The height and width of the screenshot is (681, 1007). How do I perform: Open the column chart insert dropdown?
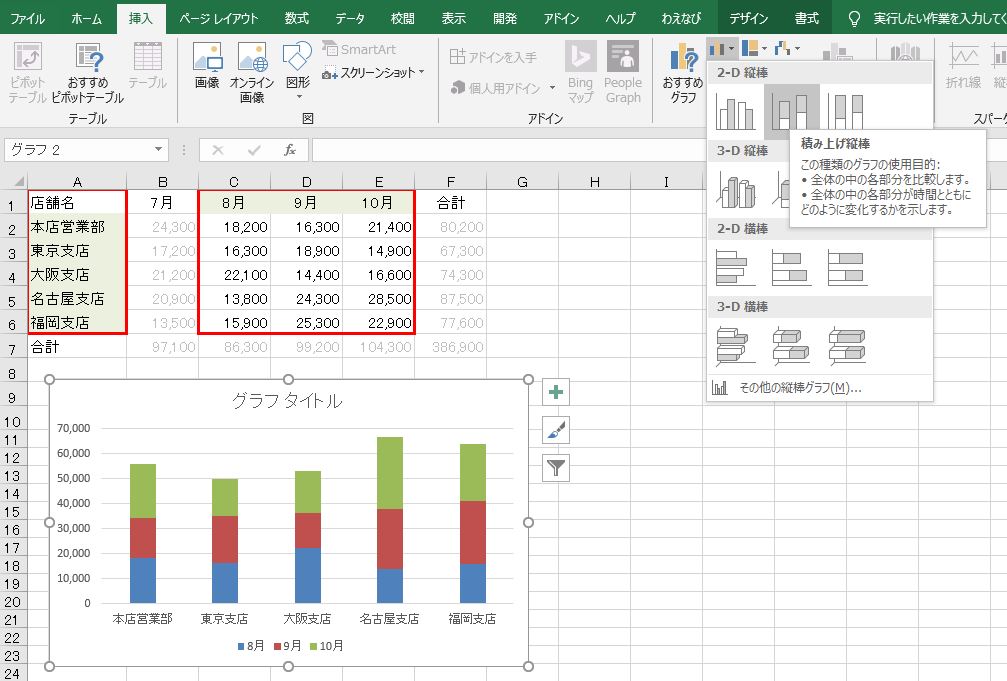[722, 49]
